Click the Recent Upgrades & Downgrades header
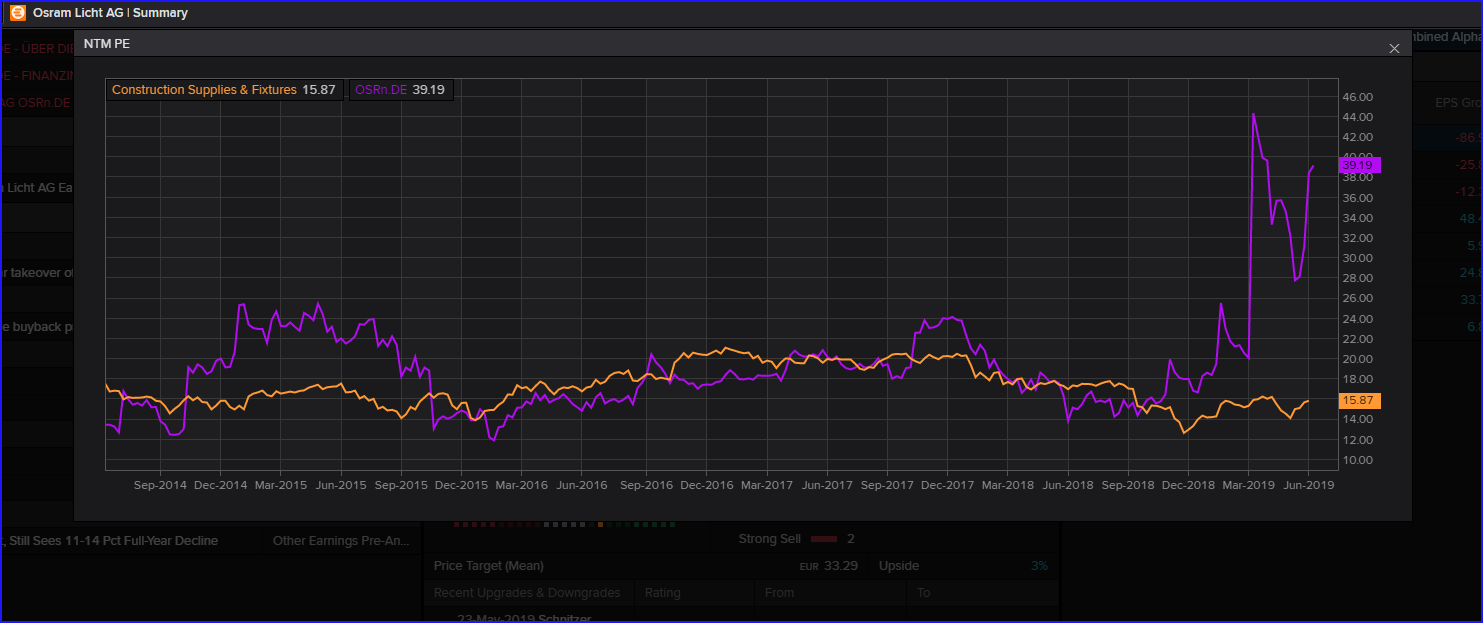 [x=527, y=593]
